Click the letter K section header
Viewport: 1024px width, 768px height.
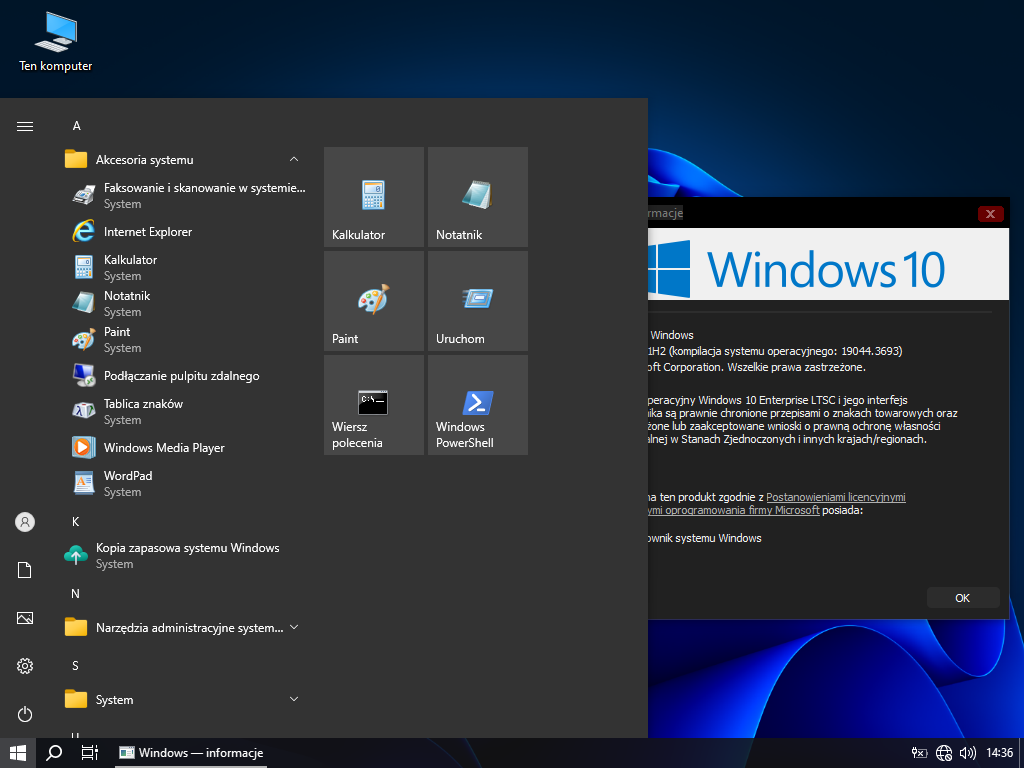click(x=76, y=522)
